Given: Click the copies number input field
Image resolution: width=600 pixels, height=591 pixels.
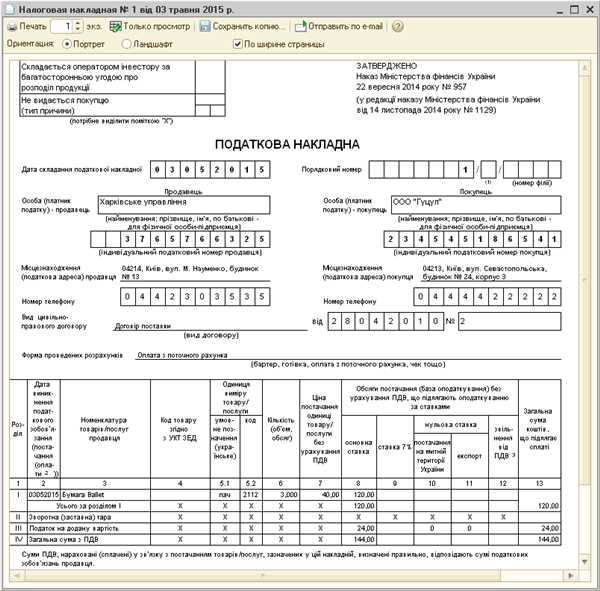Looking at the screenshot, I should pos(63,26).
